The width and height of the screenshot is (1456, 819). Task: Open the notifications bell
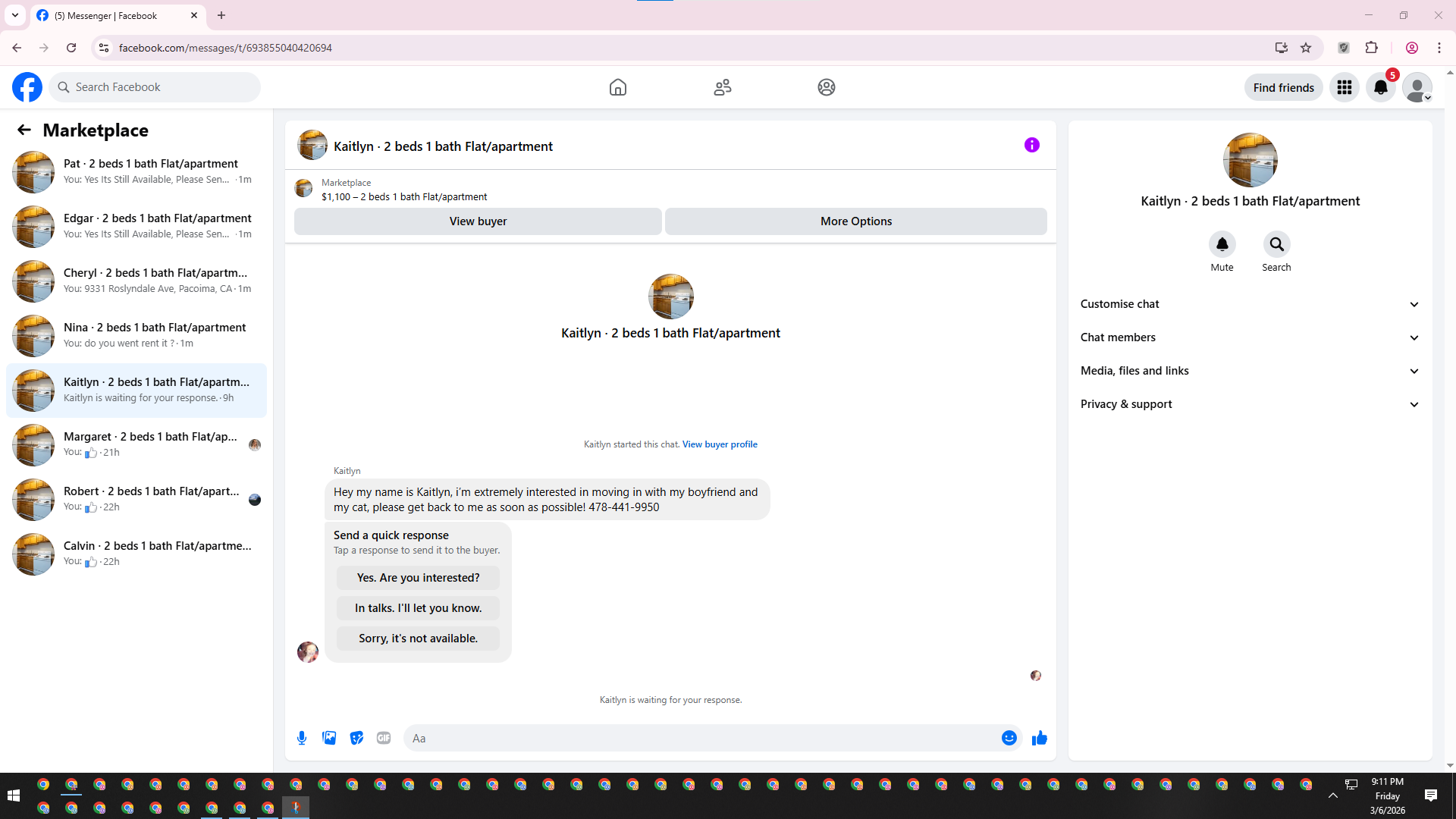[1380, 87]
